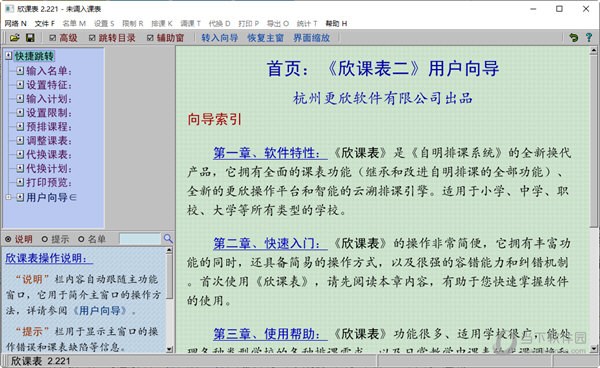
Task: Select 代换计划 tree label
Action: pos(49,168)
